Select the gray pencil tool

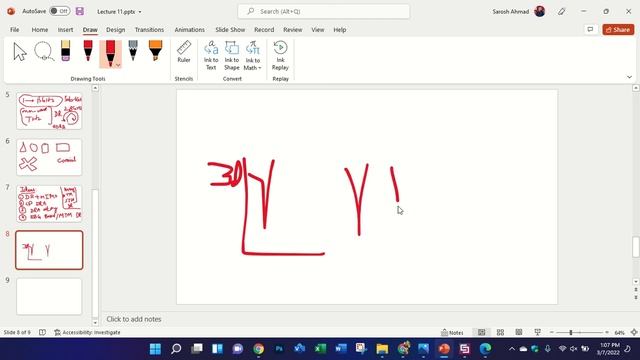coord(133,51)
